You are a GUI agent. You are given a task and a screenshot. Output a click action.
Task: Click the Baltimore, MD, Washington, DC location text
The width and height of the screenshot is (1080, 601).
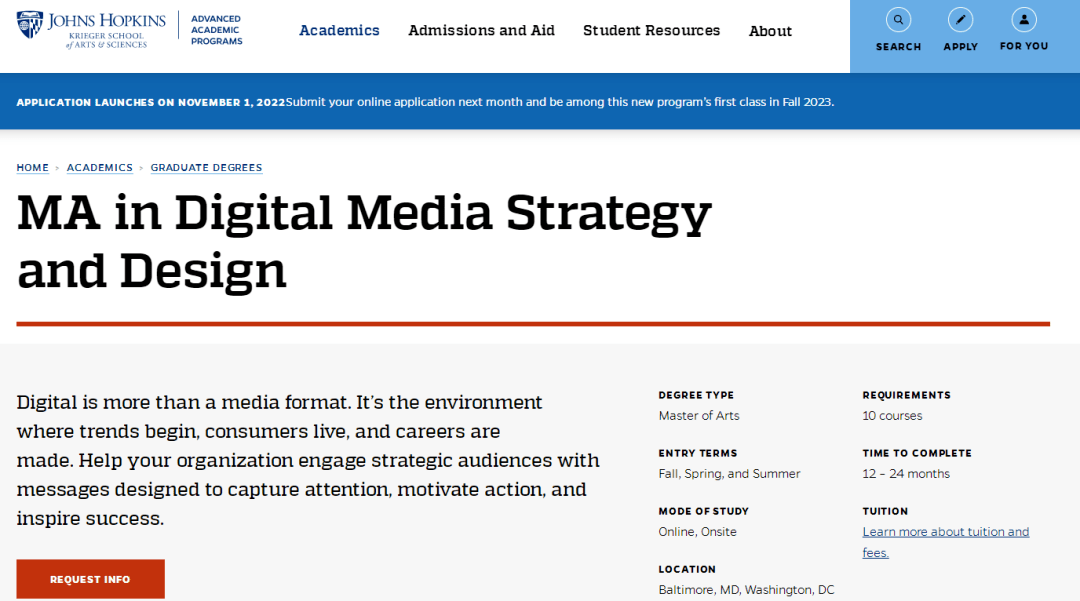click(746, 590)
